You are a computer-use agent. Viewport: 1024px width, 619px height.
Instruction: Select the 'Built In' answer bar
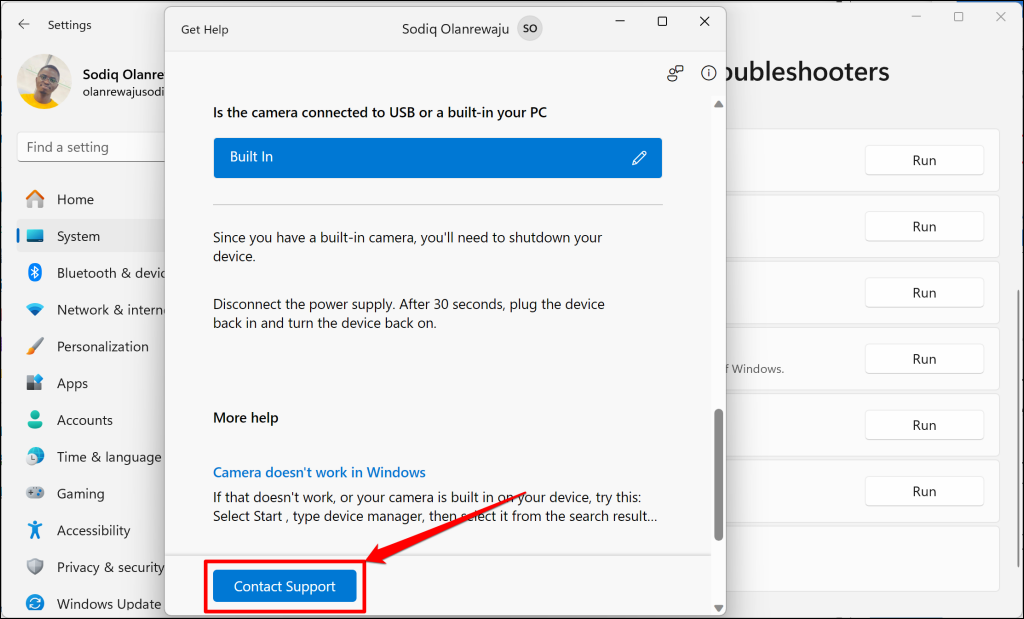tap(438, 157)
